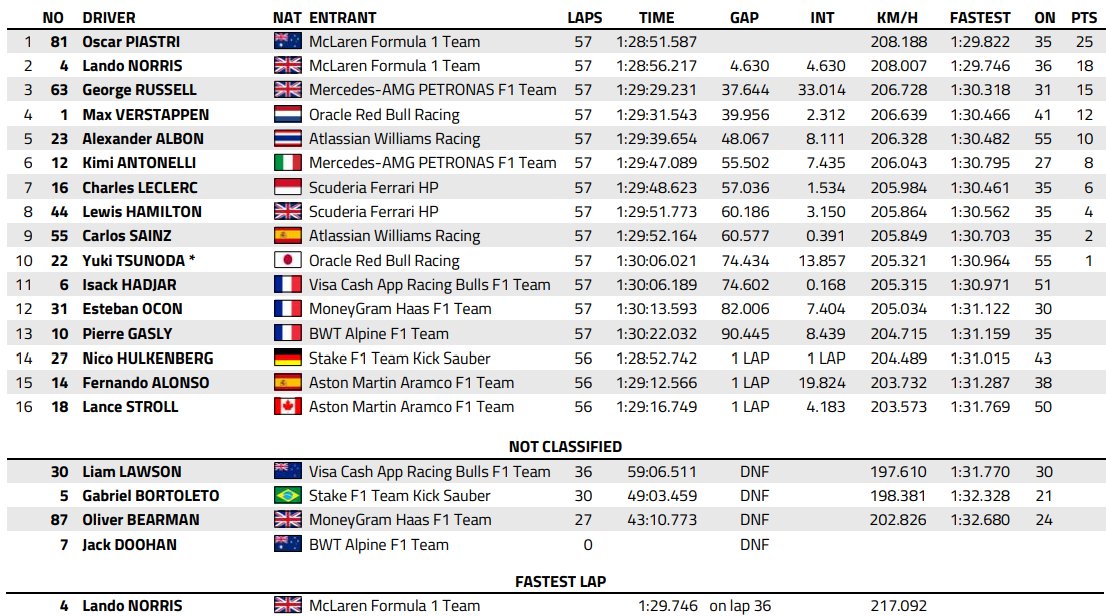The height and width of the screenshot is (616, 1106).
Task: Click the Canadian flag beside Lance Stroll
Action: (x=287, y=406)
